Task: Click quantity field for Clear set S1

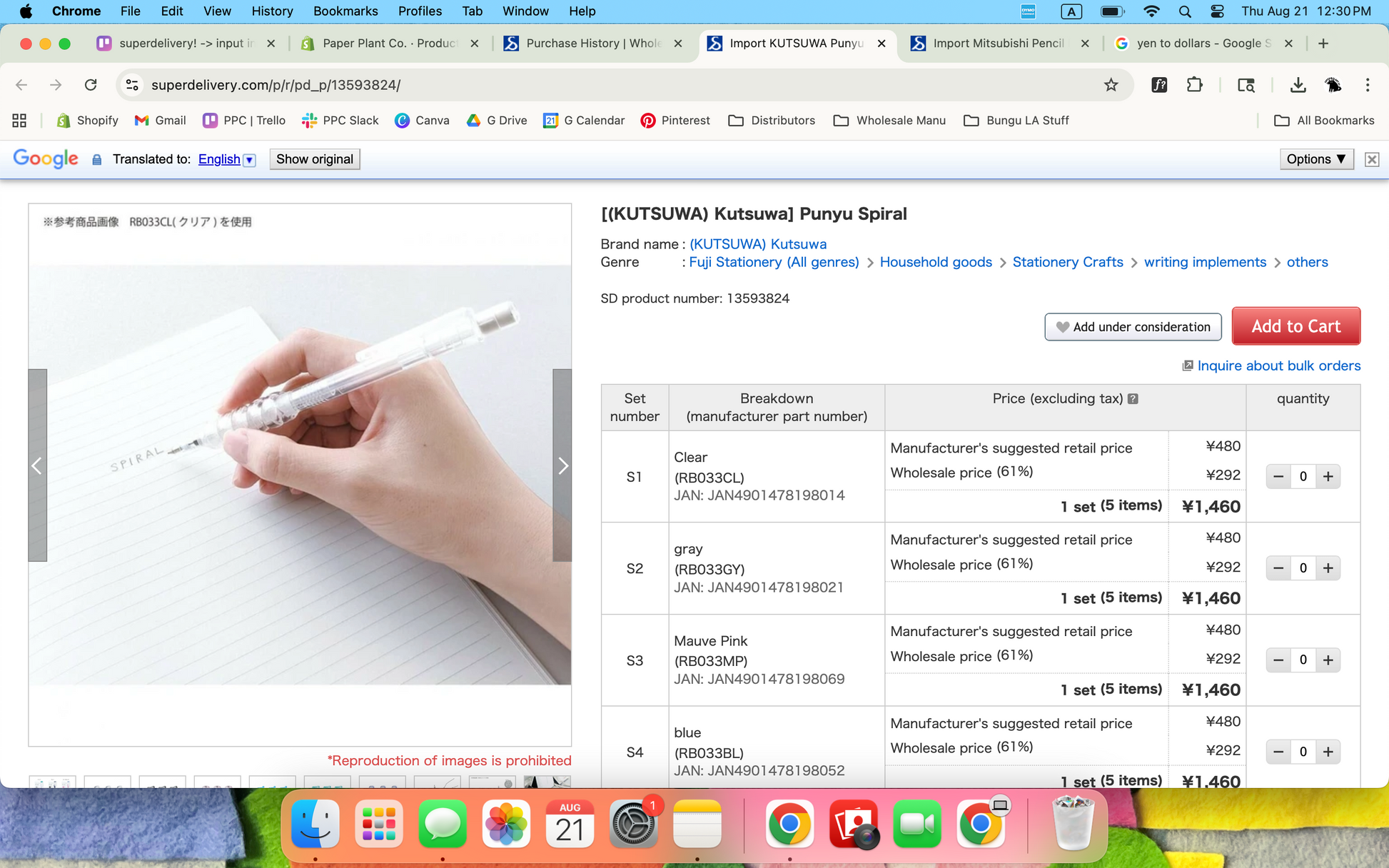Action: pos(1303,476)
